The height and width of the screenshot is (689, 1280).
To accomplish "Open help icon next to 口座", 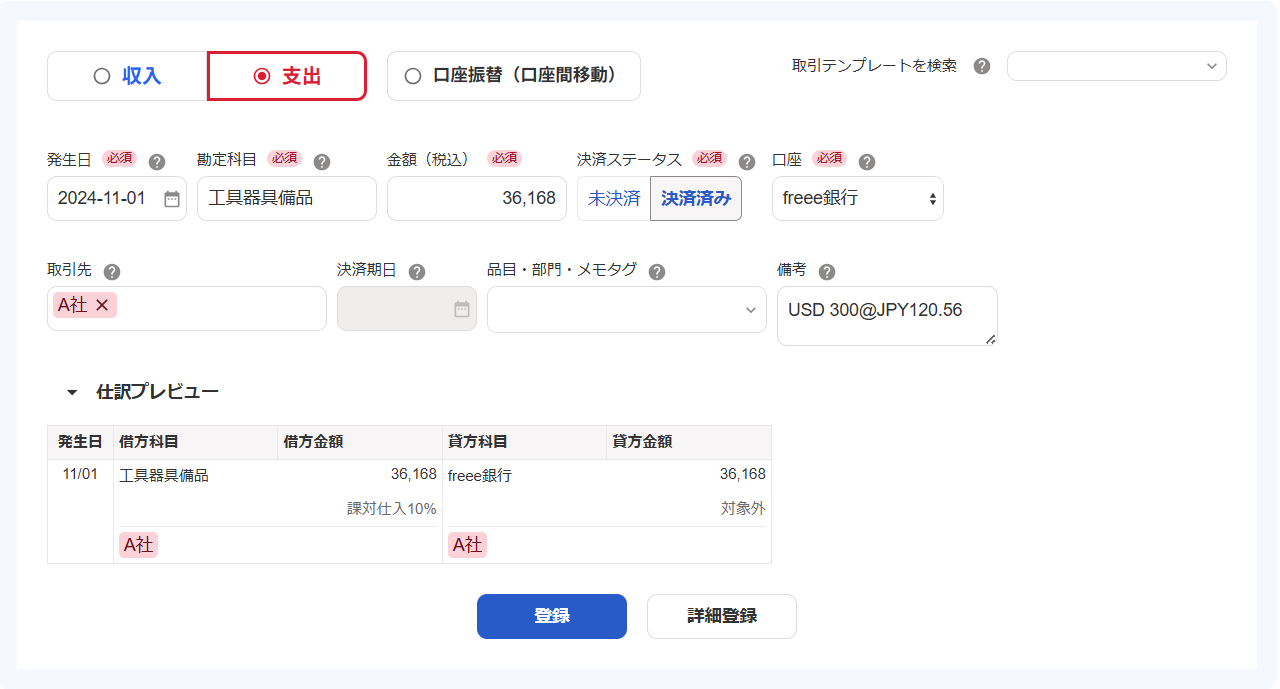I will click(866, 162).
